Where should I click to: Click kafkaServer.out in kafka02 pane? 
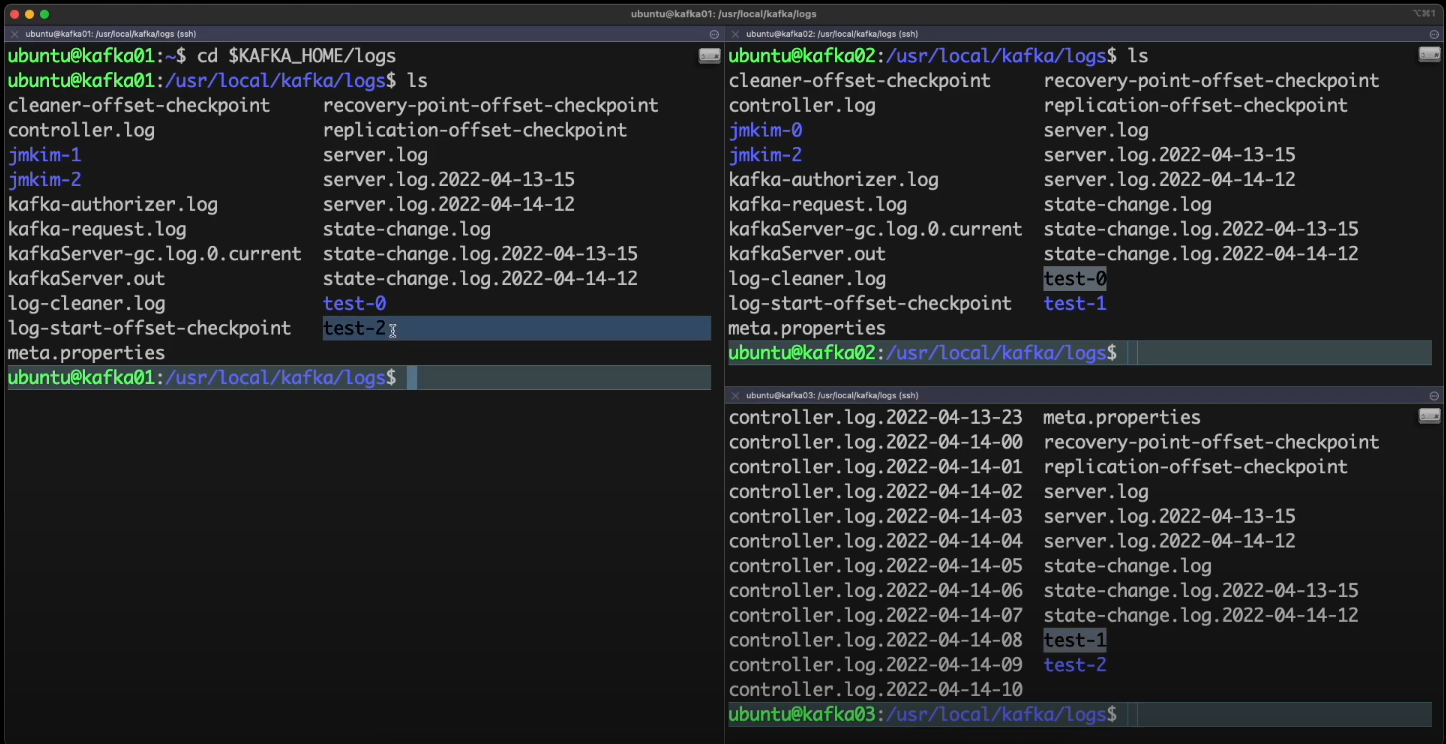click(x=807, y=254)
